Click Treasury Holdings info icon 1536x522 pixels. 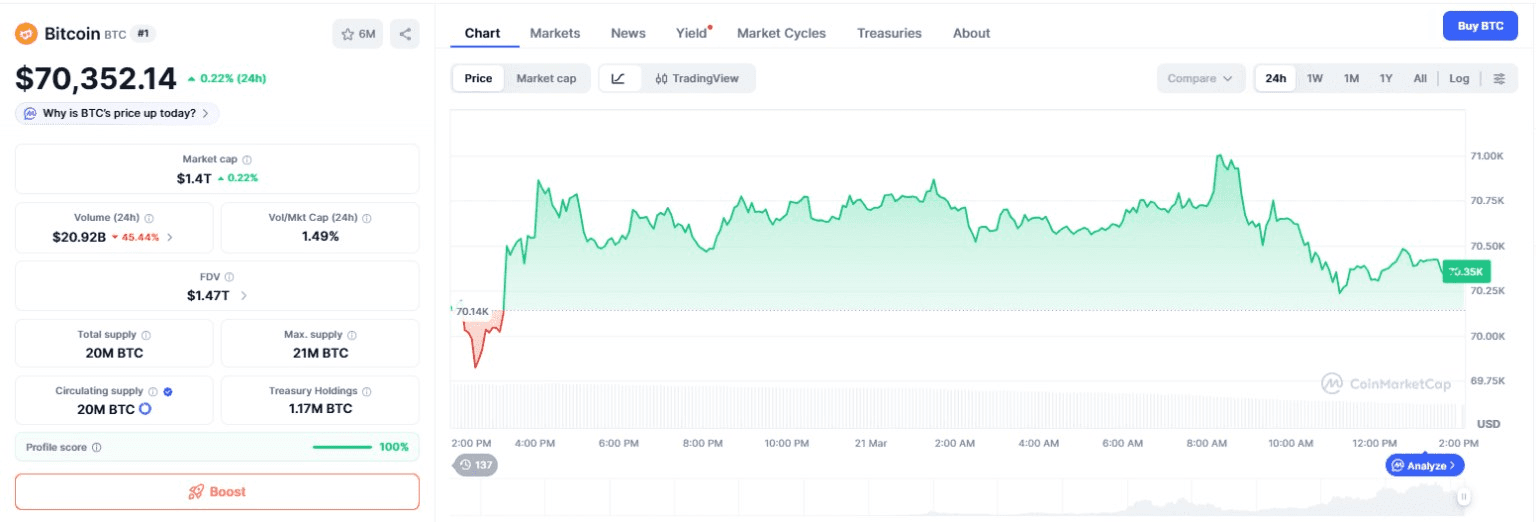click(x=367, y=392)
